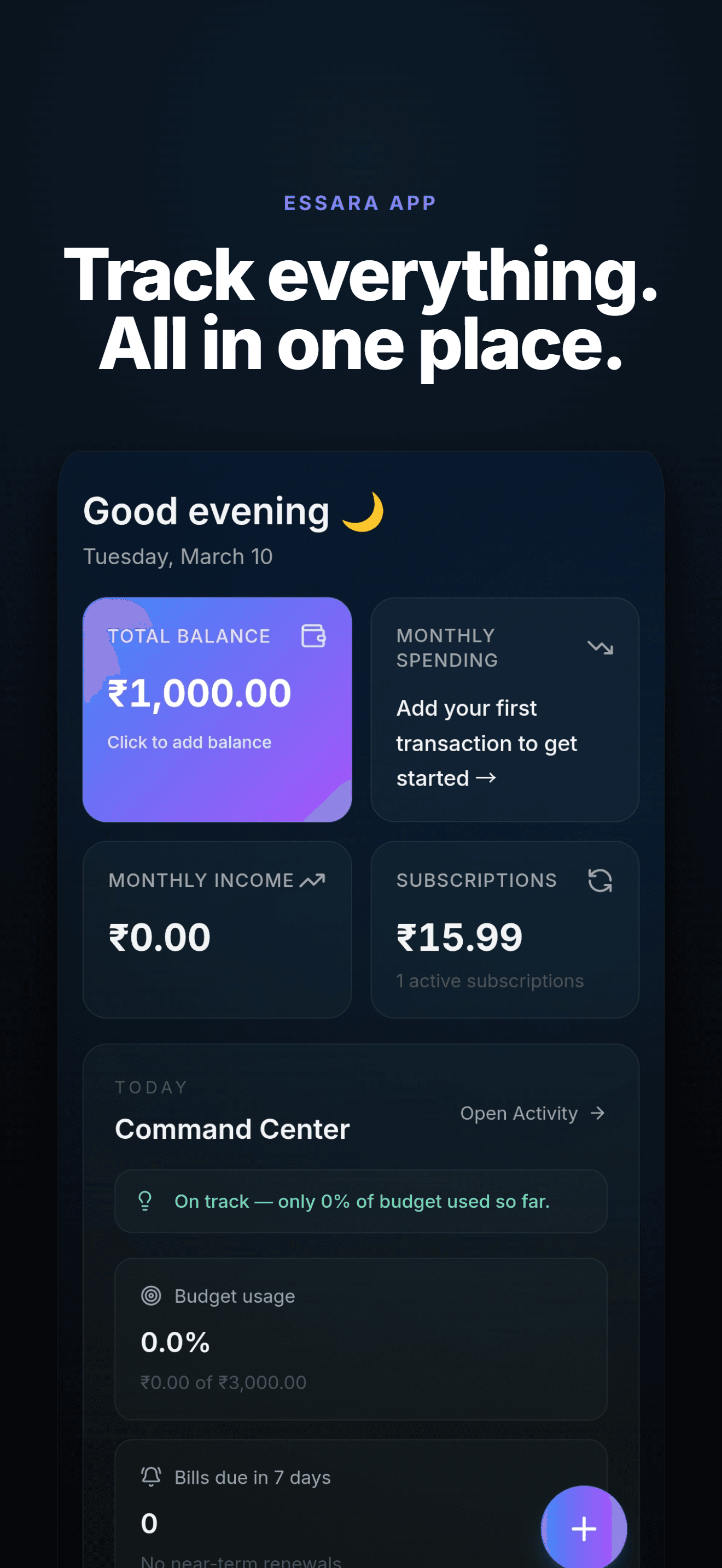
Task: Click the Monthly Income ₹0.00 amount
Action: pyautogui.click(x=160, y=937)
